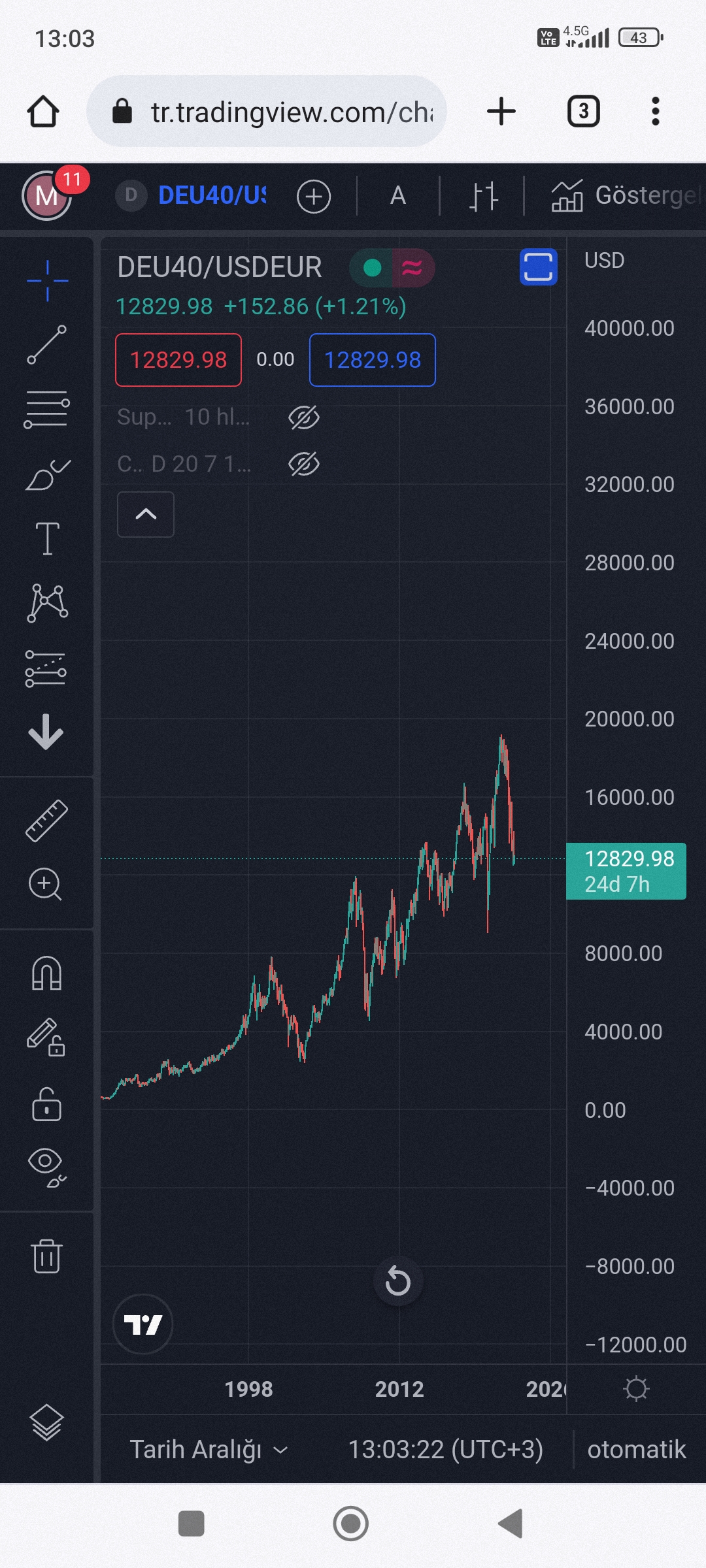The height and width of the screenshot is (1568, 706).
Task: Click the trash remove drawings icon
Action: (x=46, y=1255)
